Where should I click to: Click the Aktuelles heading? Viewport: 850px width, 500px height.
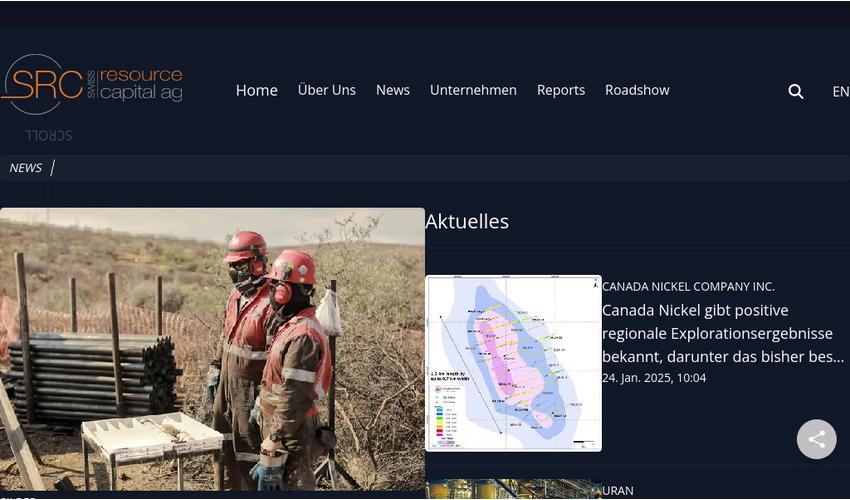coord(467,221)
